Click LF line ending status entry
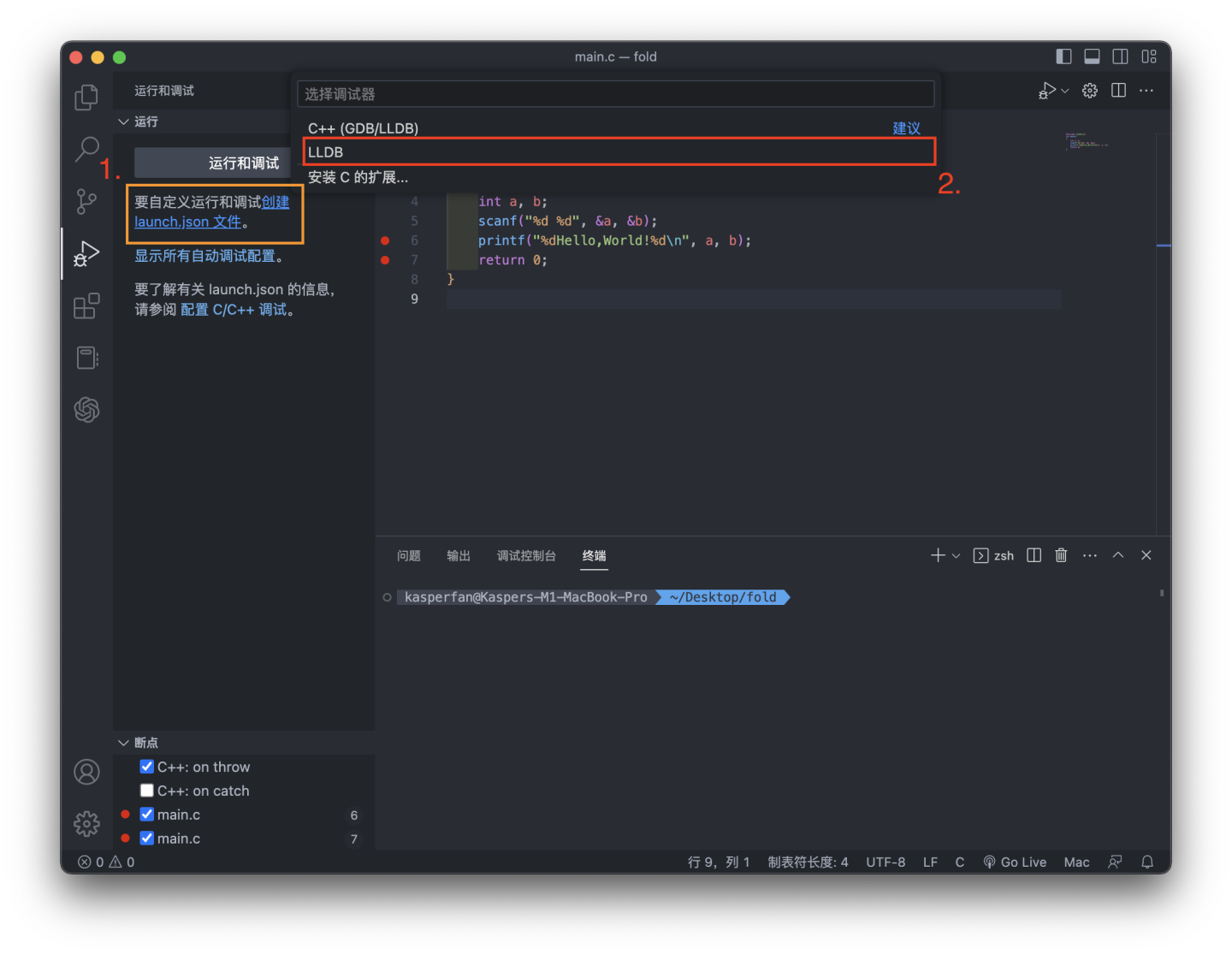The image size is (1232, 954). [930, 862]
